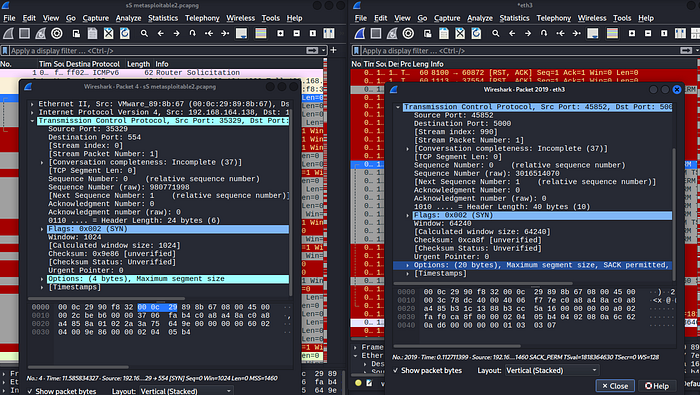
Task: Open Analyze menu in metasploitable2 window
Action: [129, 18]
